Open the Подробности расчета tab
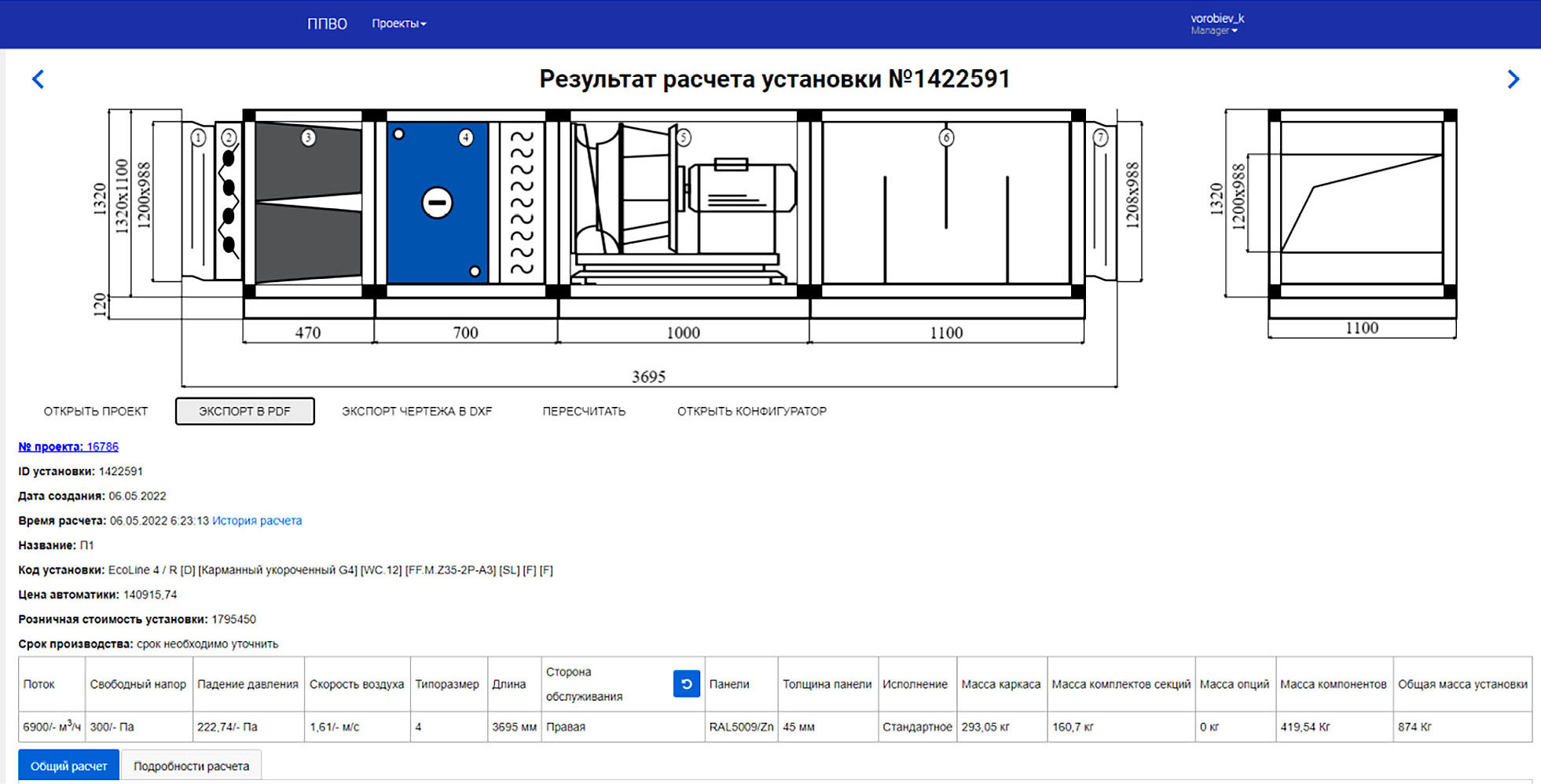1541x784 pixels. click(191, 766)
